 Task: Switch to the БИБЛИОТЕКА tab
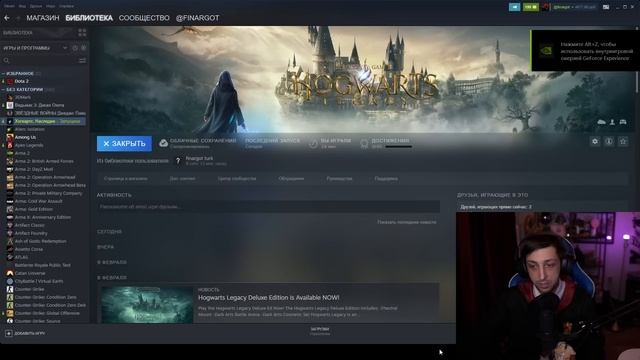[x=89, y=18]
